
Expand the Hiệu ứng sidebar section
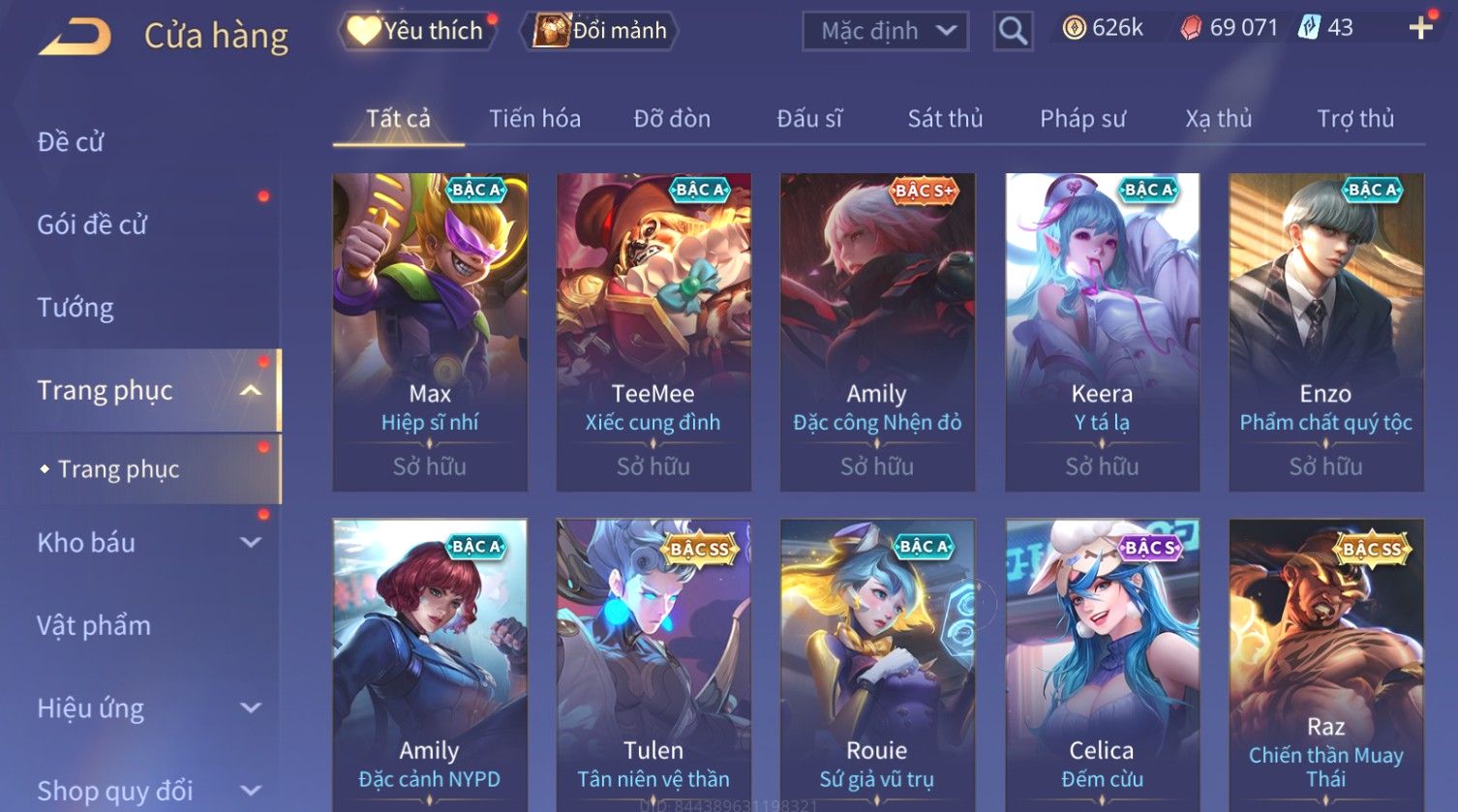click(x=251, y=708)
